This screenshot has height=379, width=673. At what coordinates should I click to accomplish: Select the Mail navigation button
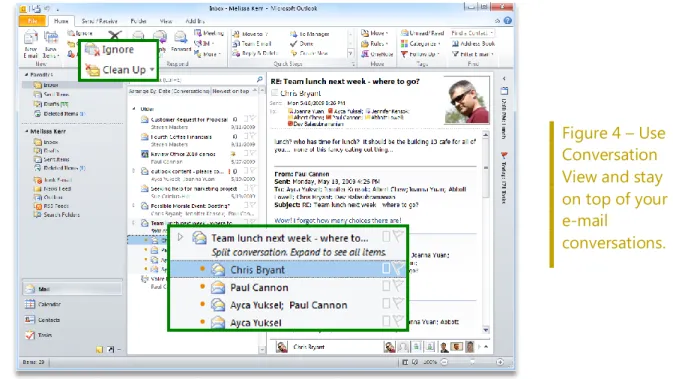pos(72,289)
